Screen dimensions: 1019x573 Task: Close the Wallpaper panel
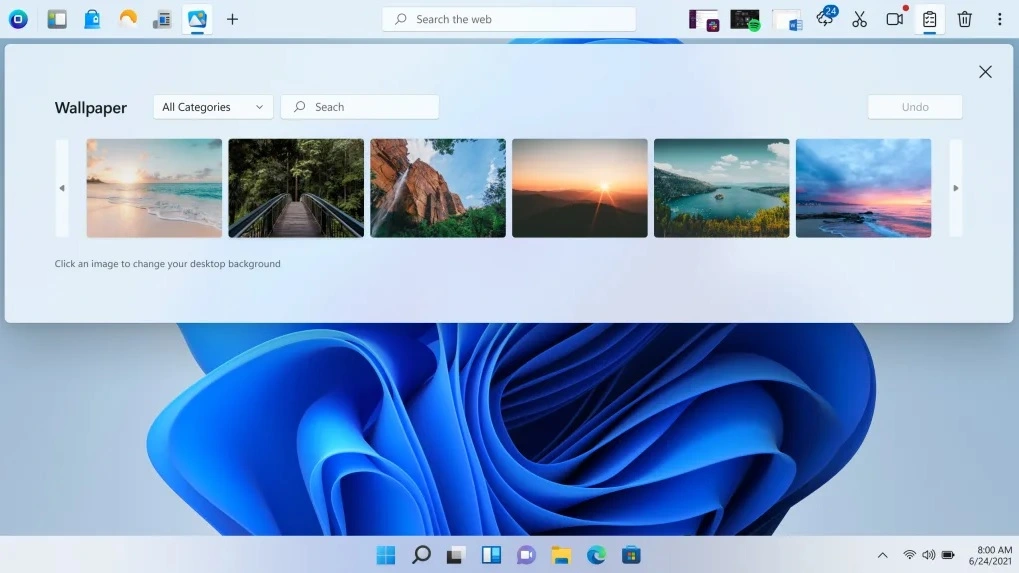point(985,72)
